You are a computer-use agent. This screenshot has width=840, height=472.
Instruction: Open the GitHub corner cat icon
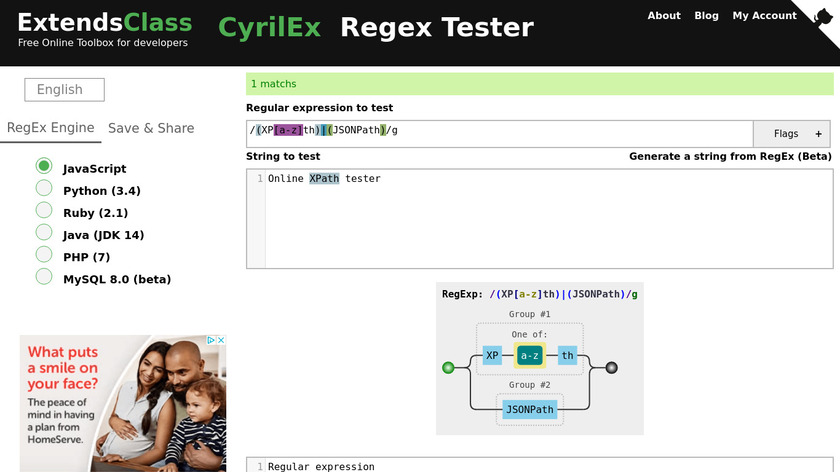(x=822, y=17)
